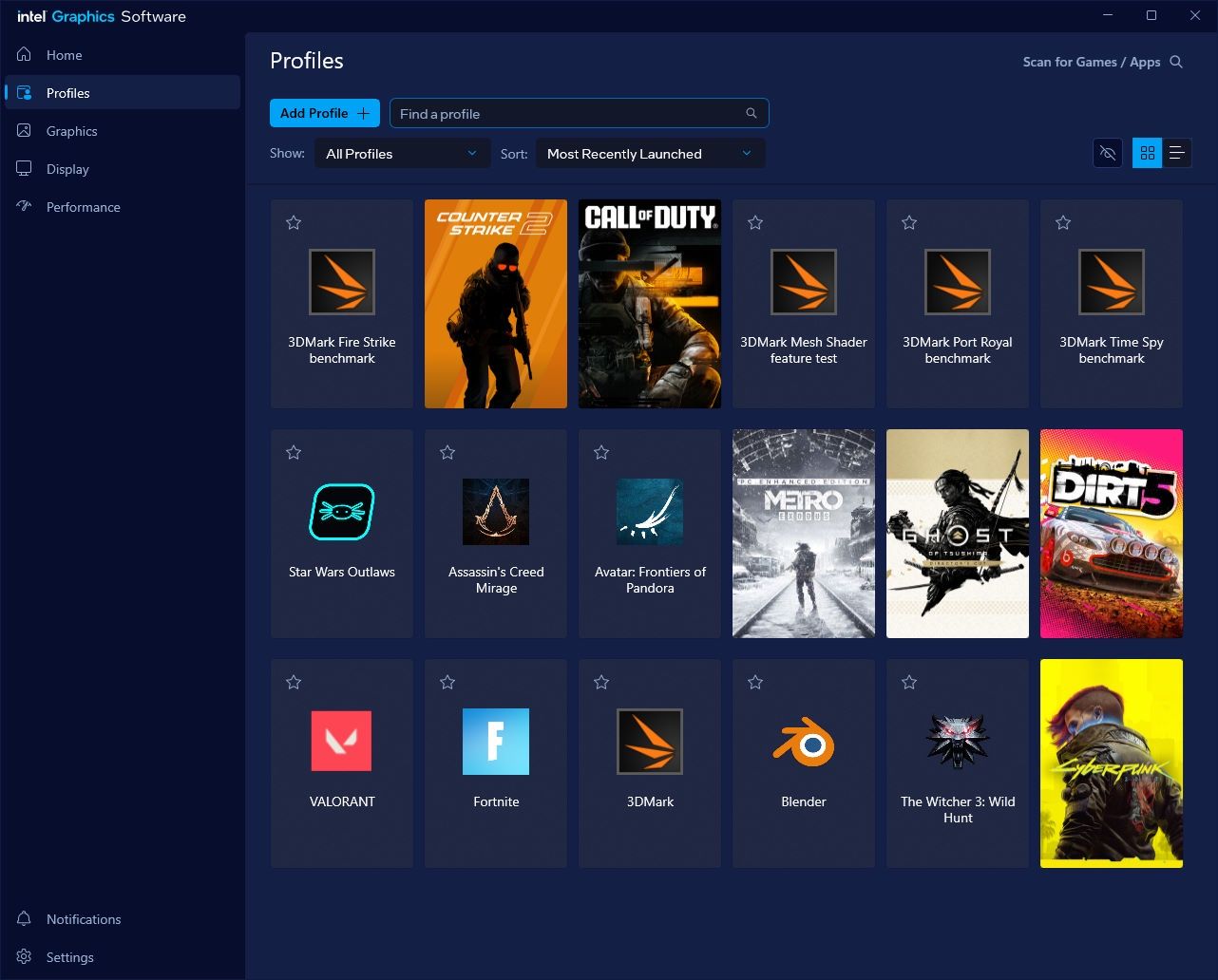Screen dimensions: 1218x980
Task: Open the Blender profile icon
Action: tap(804, 742)
